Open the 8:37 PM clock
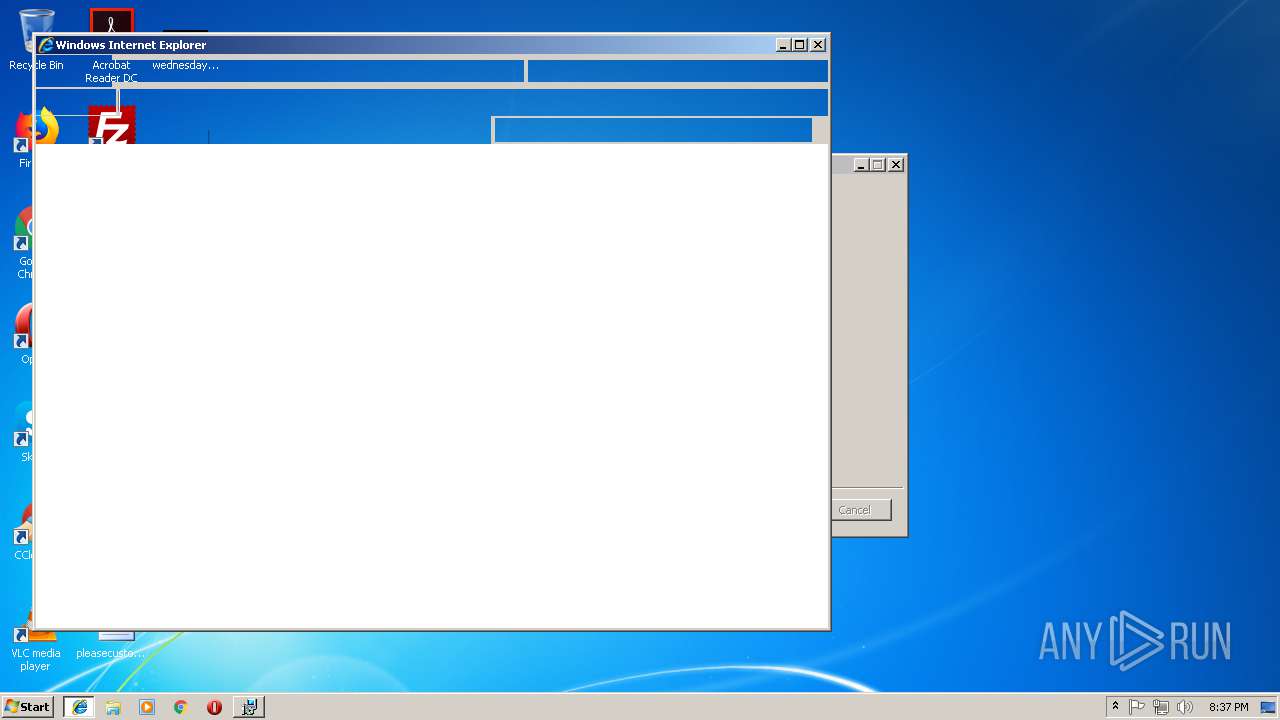The height and width of the screenshot is (720, 1280). tap(1228, 707)
